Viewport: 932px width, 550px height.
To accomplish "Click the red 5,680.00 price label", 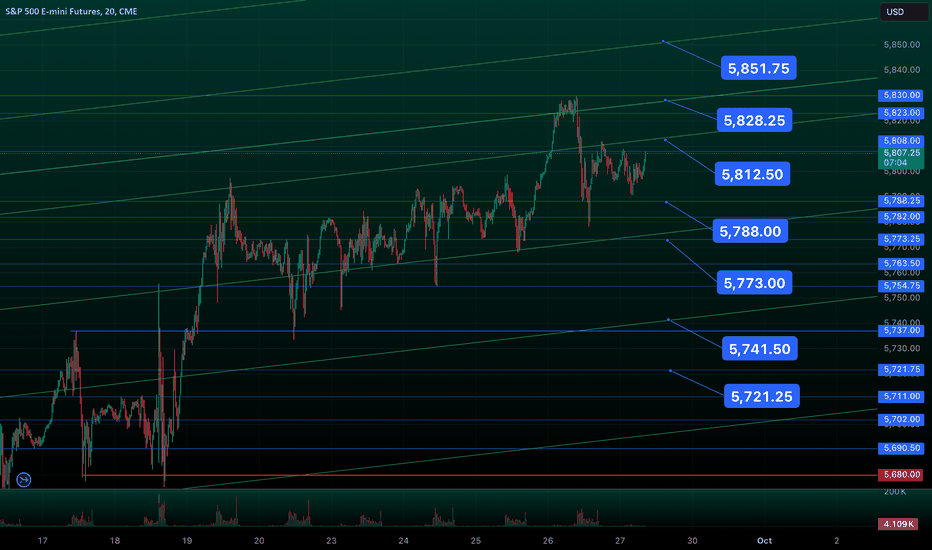I will (901, 474).
